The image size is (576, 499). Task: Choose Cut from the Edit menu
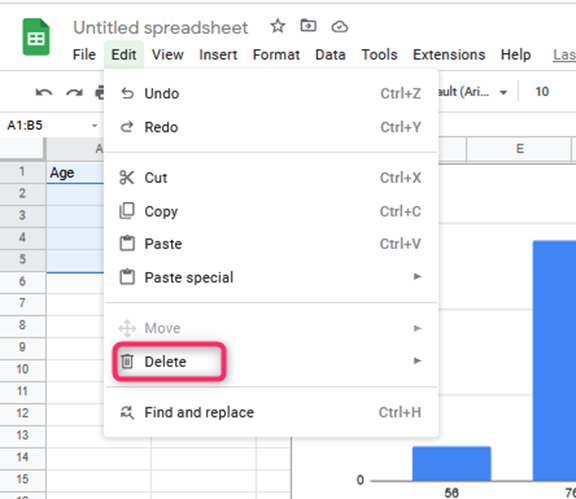pyautogui.click(x=271, y=178)
